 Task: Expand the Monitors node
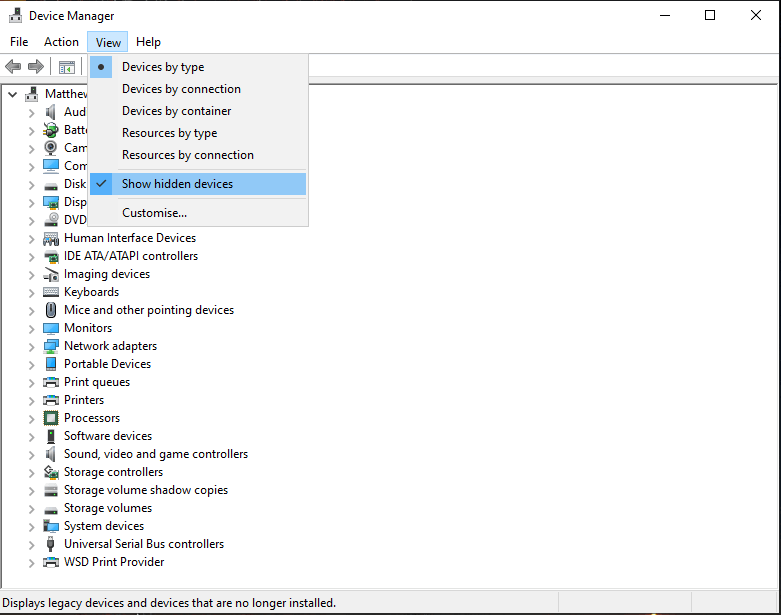click(x=31, y=329)
